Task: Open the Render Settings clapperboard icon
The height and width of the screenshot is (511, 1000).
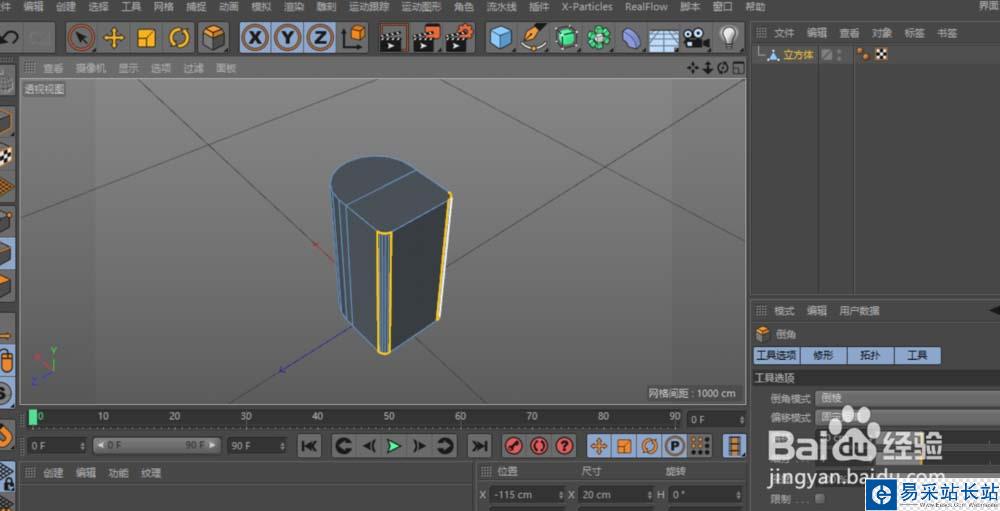Action: [459, 39]
